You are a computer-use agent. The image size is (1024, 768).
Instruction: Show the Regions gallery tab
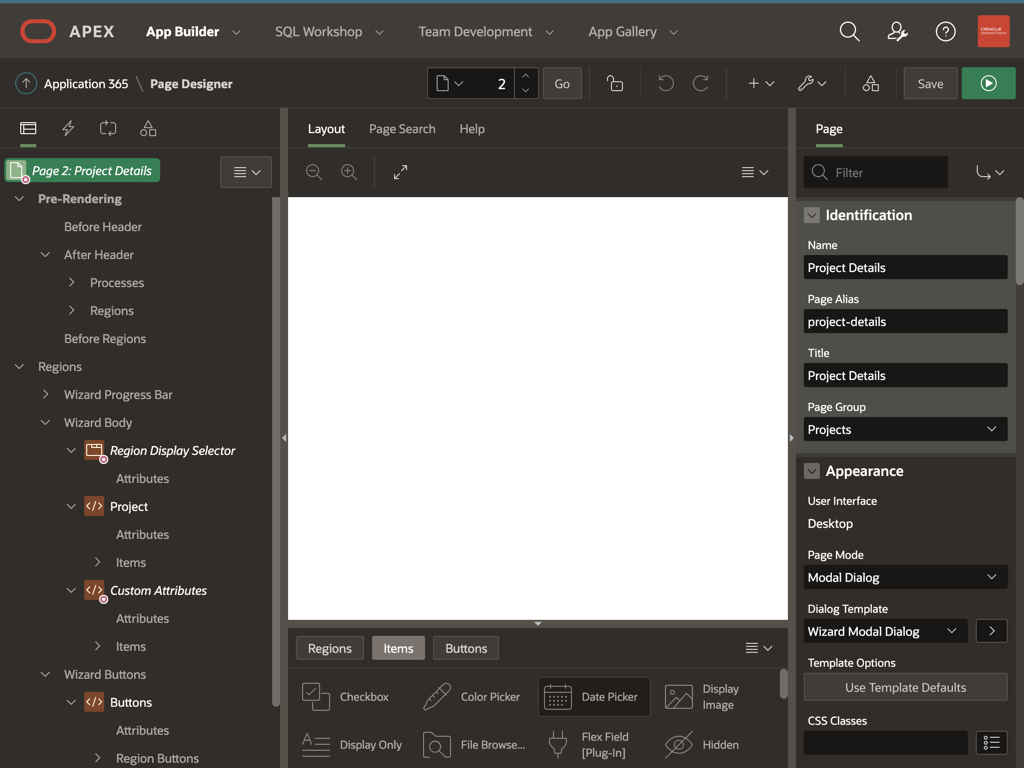[x=330, y=648]
